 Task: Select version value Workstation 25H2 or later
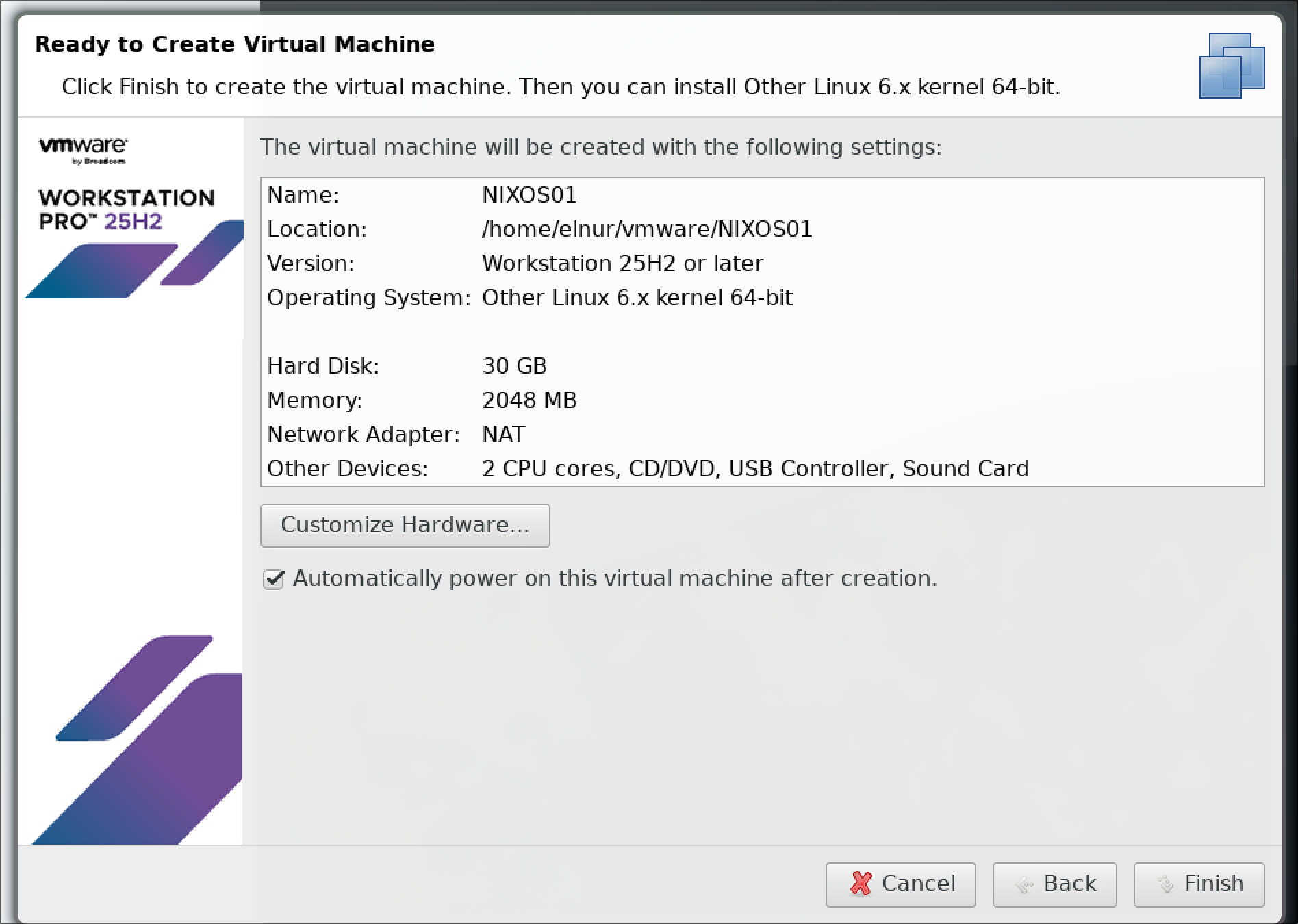point(622,264)
